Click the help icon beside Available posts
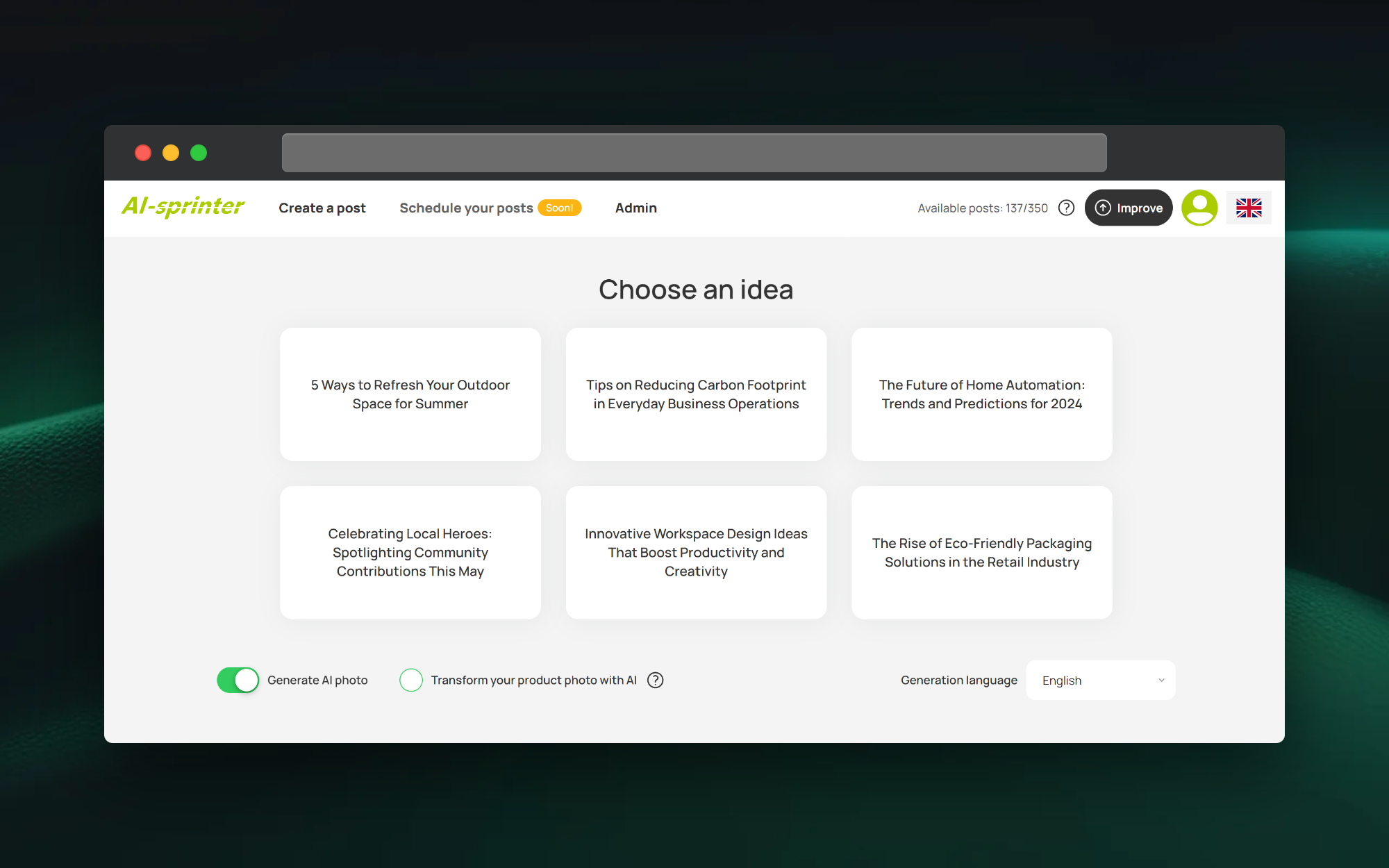Screen dimensions: 1389x868 1066,208
